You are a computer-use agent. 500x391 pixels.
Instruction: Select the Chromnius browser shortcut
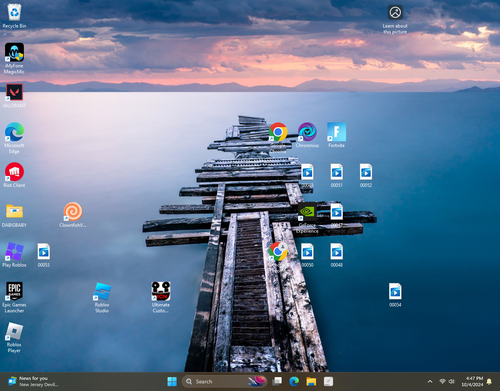[x=307, y=135]
